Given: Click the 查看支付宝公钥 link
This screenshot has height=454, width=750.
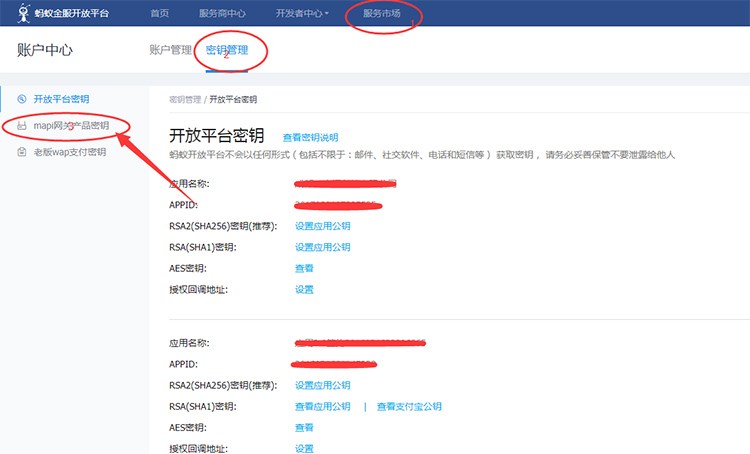Looking at the screenshot, I should tap(409, 407).
